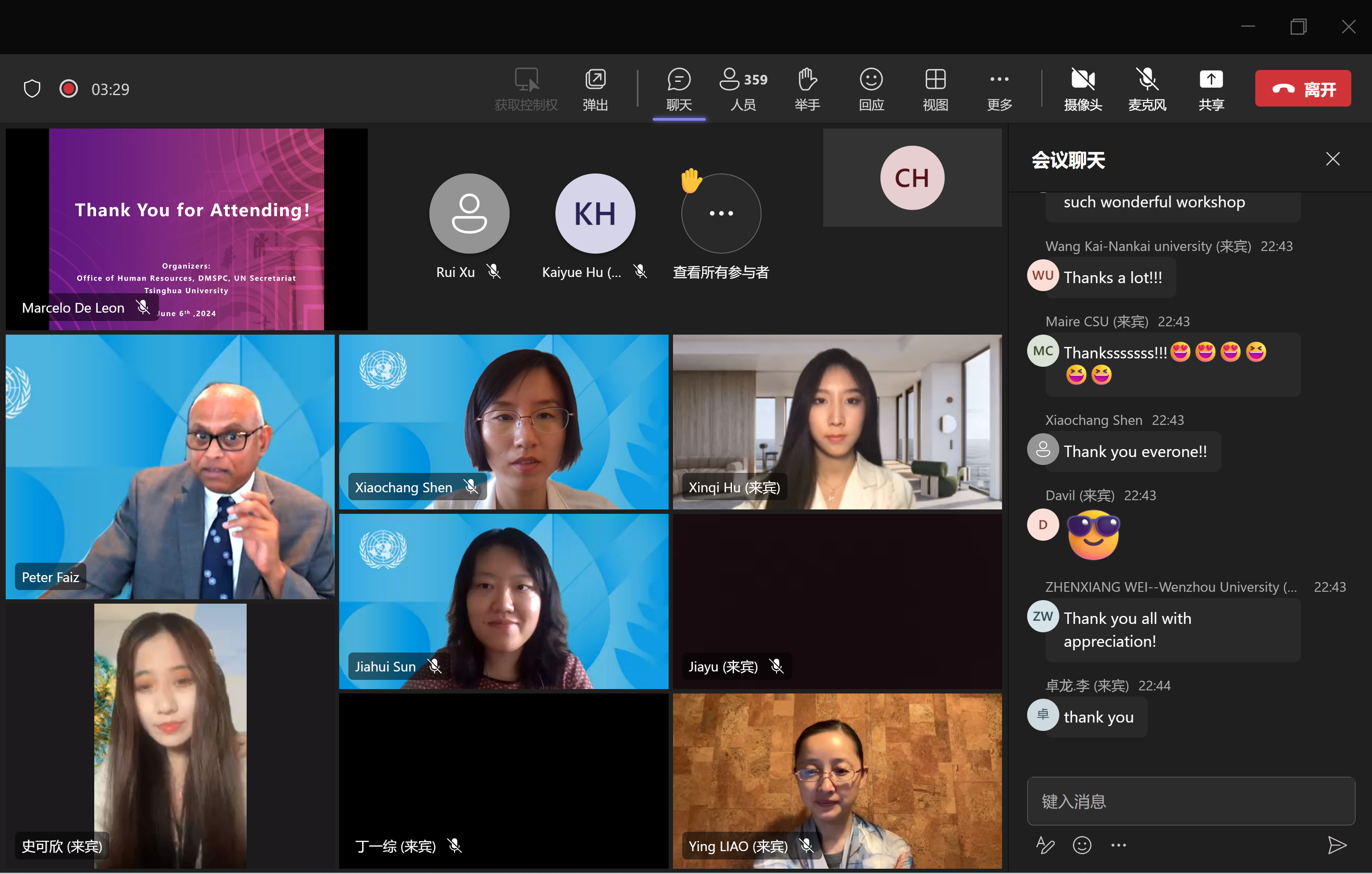Click the shield security icon top left
Screen dimensions: 1372x874
click(32, 88)
